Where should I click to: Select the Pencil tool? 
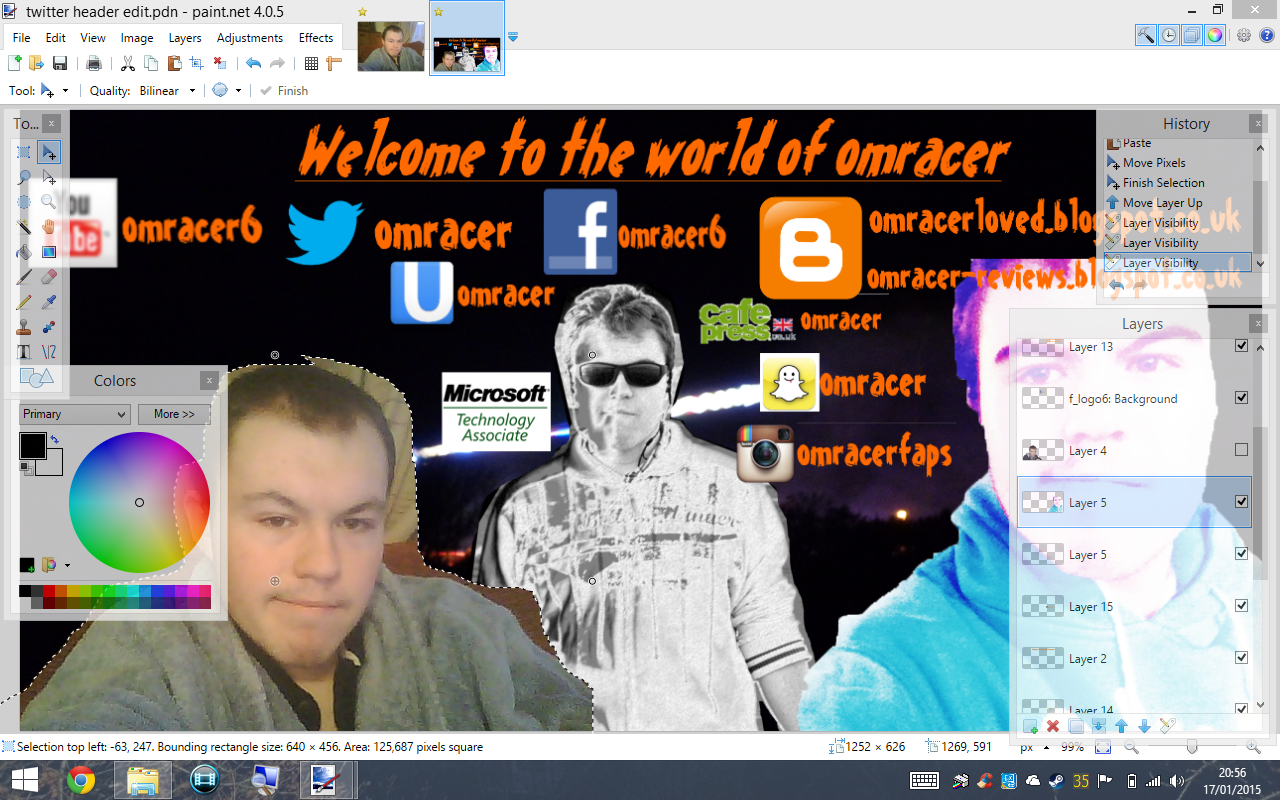pyautogui.click(x=25, y=302)
